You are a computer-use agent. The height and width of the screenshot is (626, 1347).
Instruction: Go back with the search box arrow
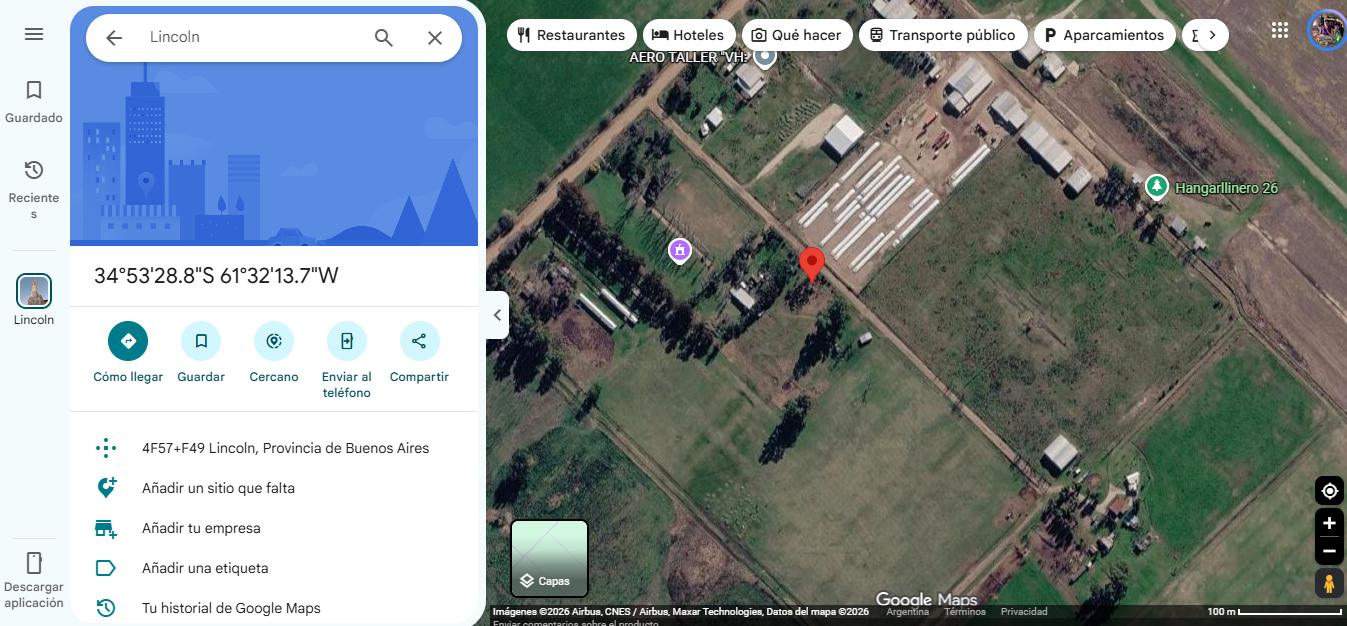pyautogui.click(x=114, y=38)
